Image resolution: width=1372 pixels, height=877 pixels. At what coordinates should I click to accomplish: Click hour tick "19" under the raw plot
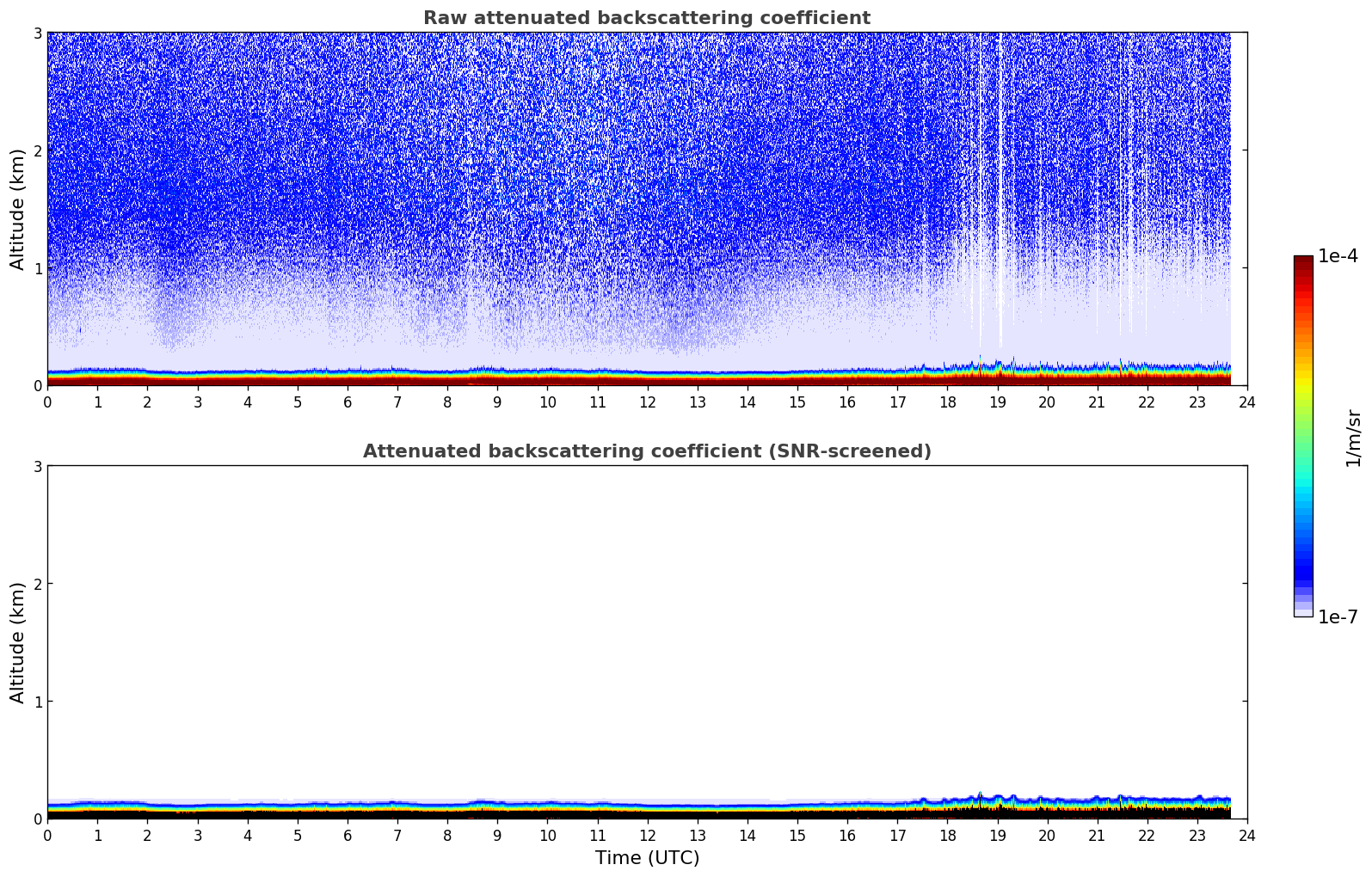tap(997, 402)
